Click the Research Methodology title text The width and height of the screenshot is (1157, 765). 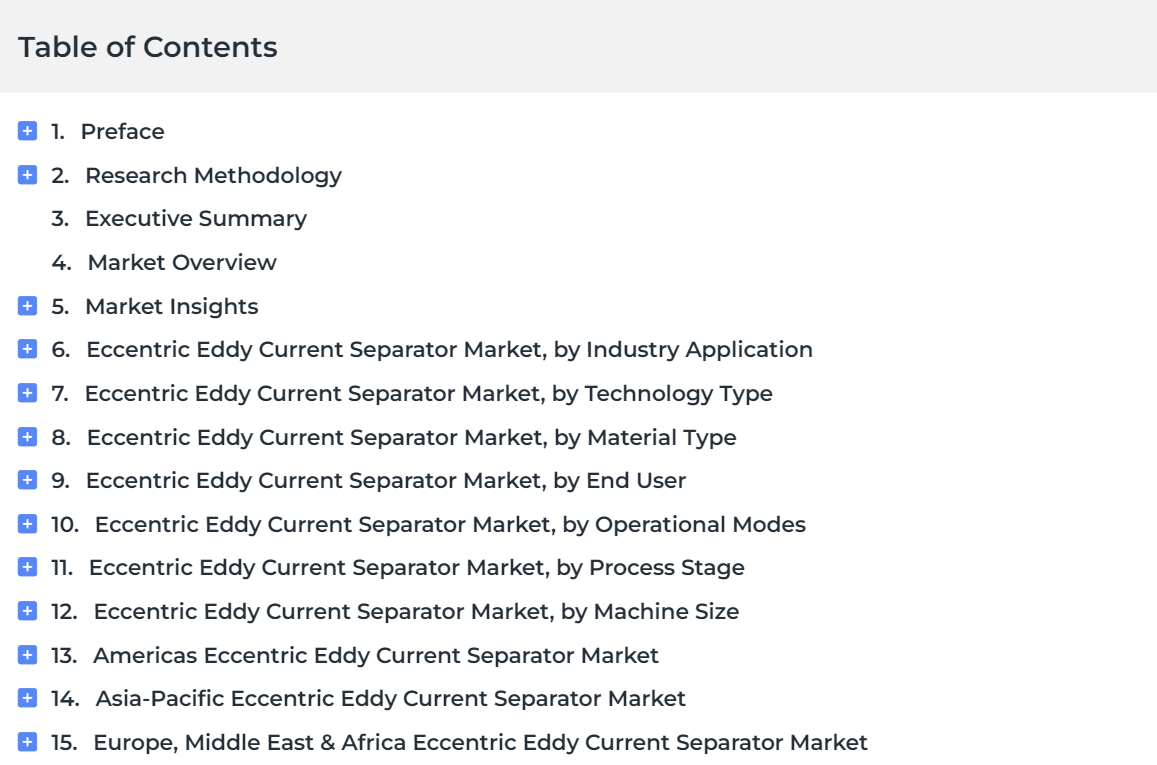(x=214, y=176)
